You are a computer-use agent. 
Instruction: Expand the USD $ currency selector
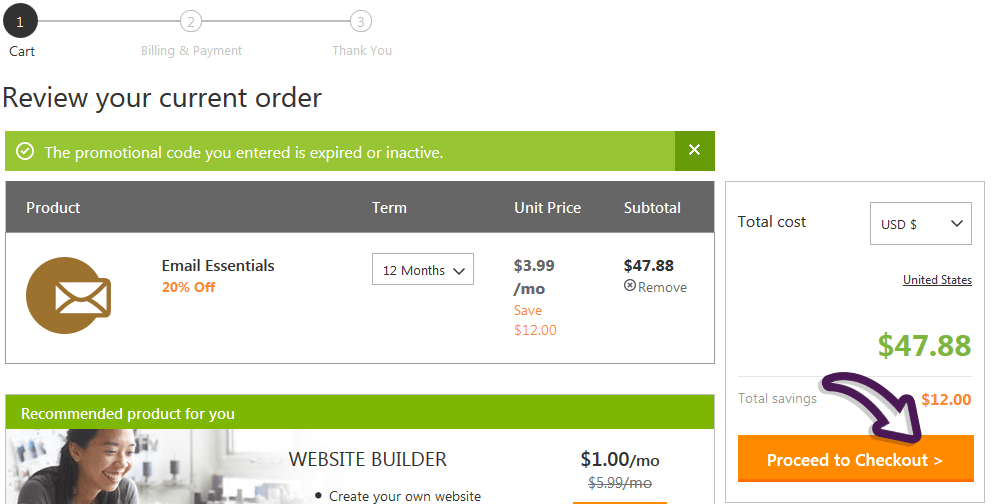(x=920, y=224)
